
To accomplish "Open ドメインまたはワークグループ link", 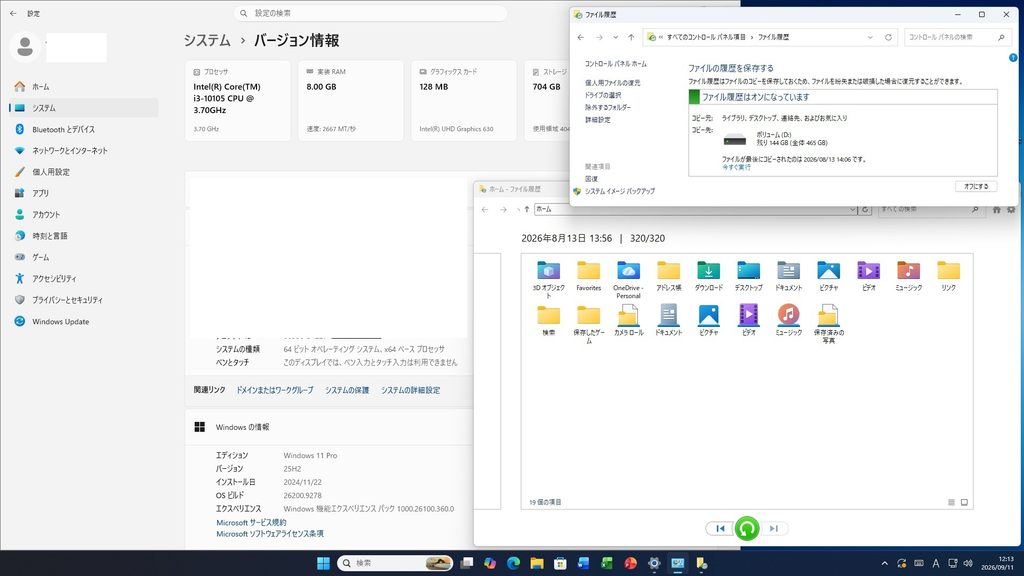I will point(274,390).
